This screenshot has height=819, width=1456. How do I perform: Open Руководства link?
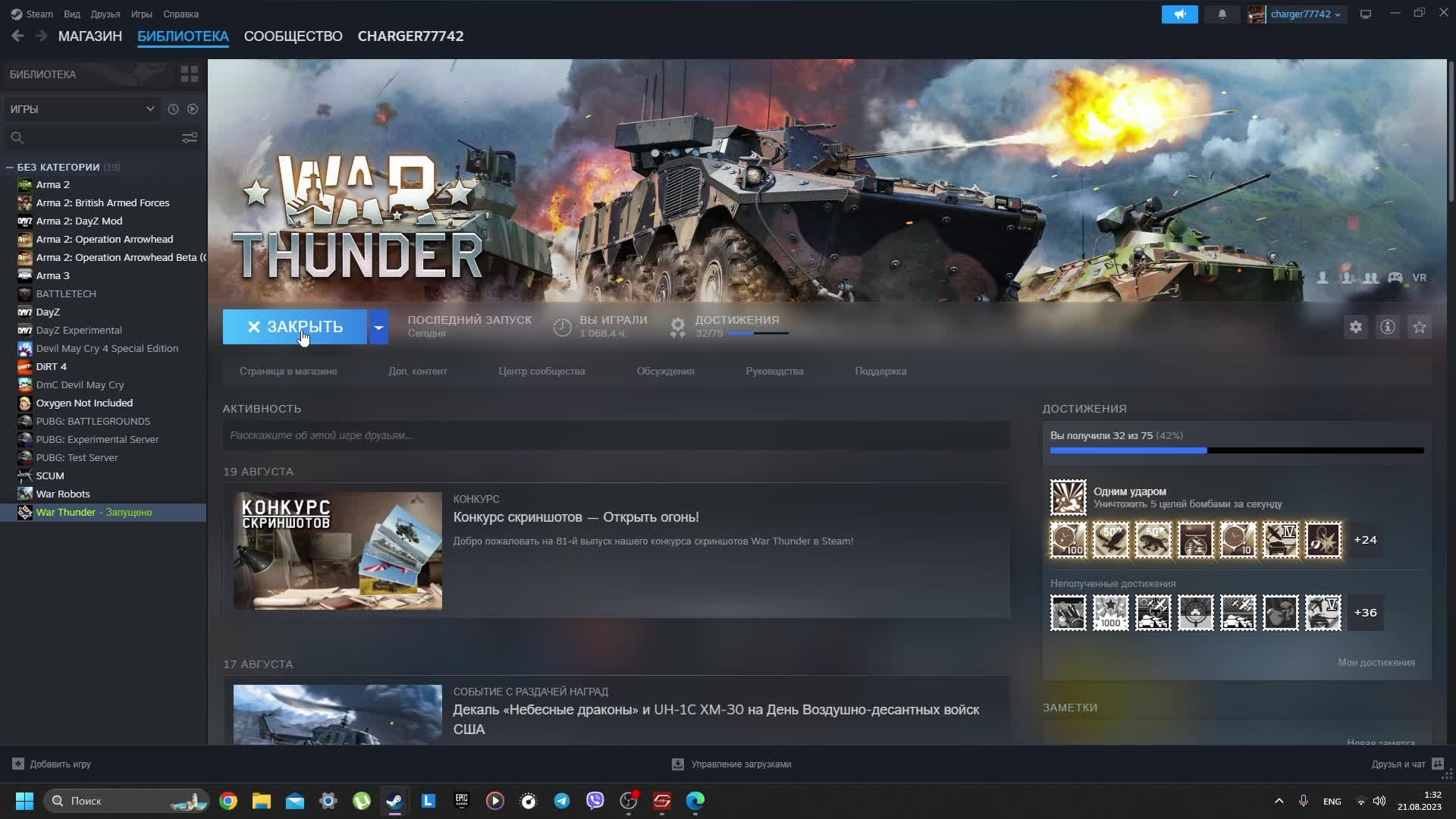pyautogui.click(x=774, y=371)
